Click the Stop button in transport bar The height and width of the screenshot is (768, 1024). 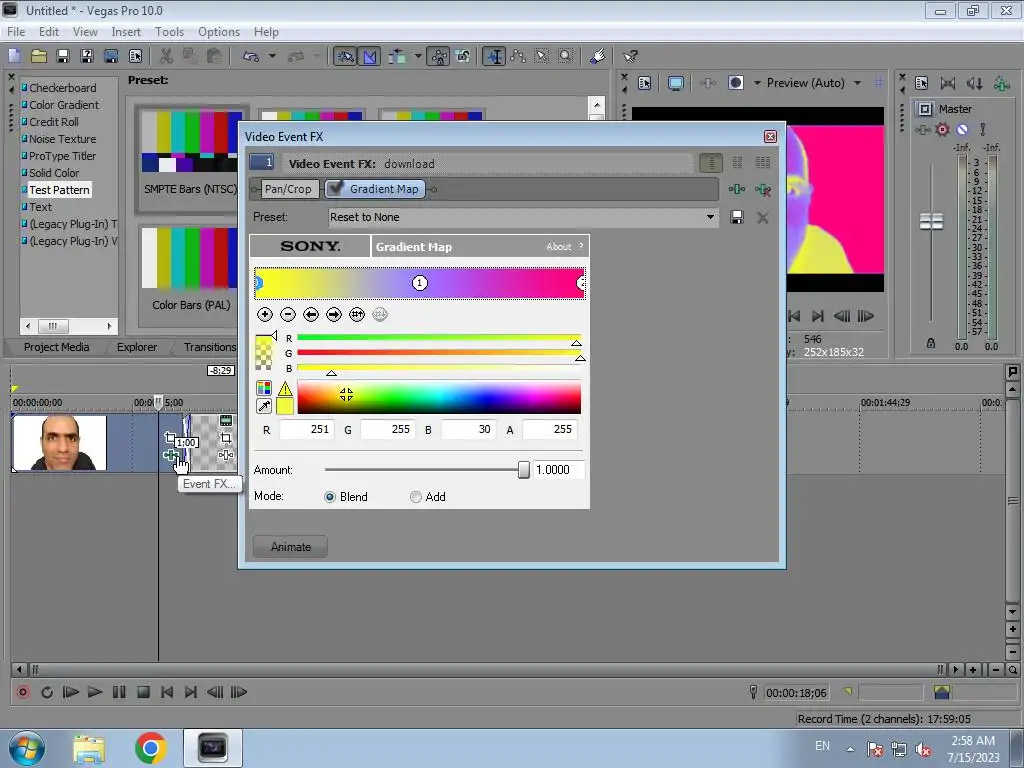(144, 692)
